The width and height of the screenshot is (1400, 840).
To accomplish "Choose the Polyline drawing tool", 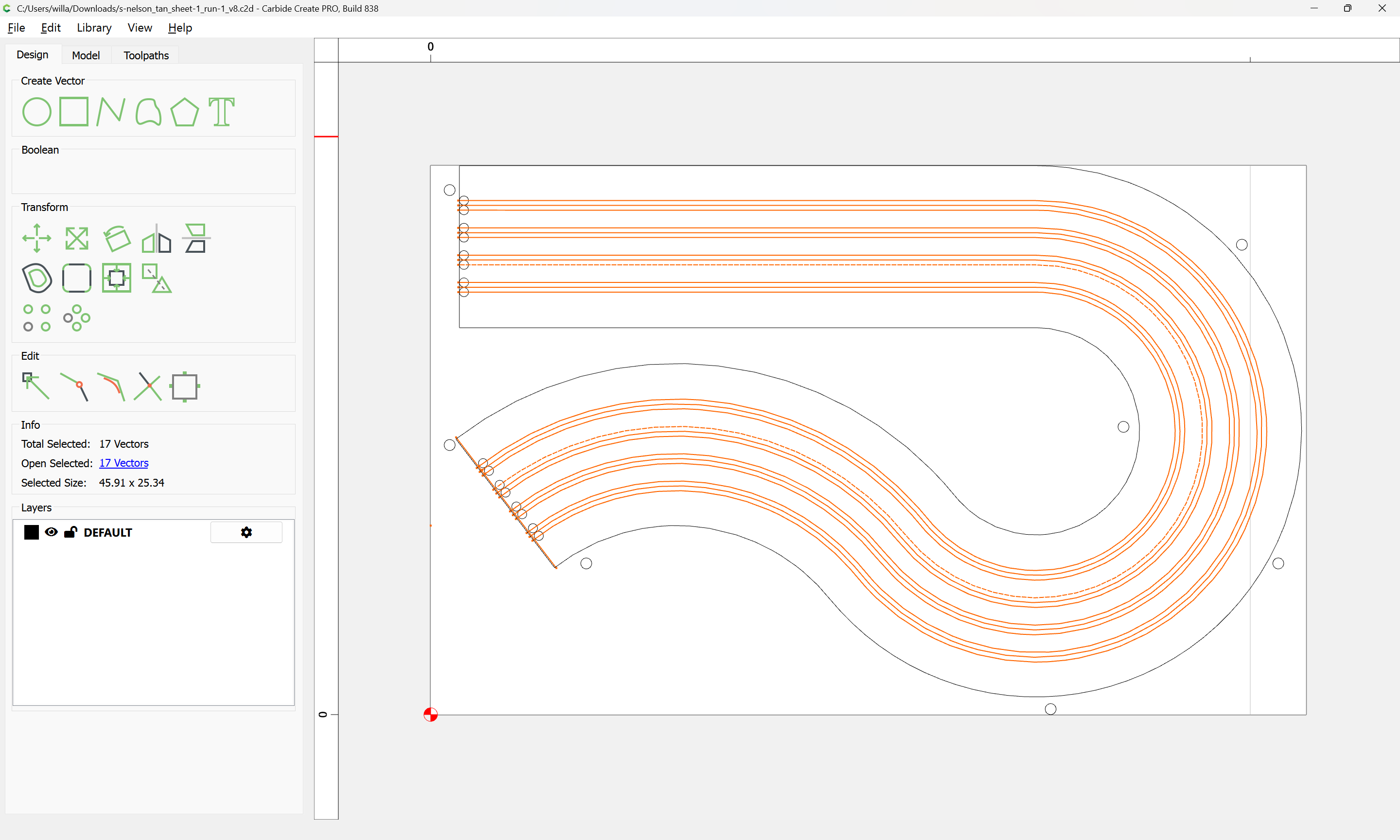I will [111, 111].
